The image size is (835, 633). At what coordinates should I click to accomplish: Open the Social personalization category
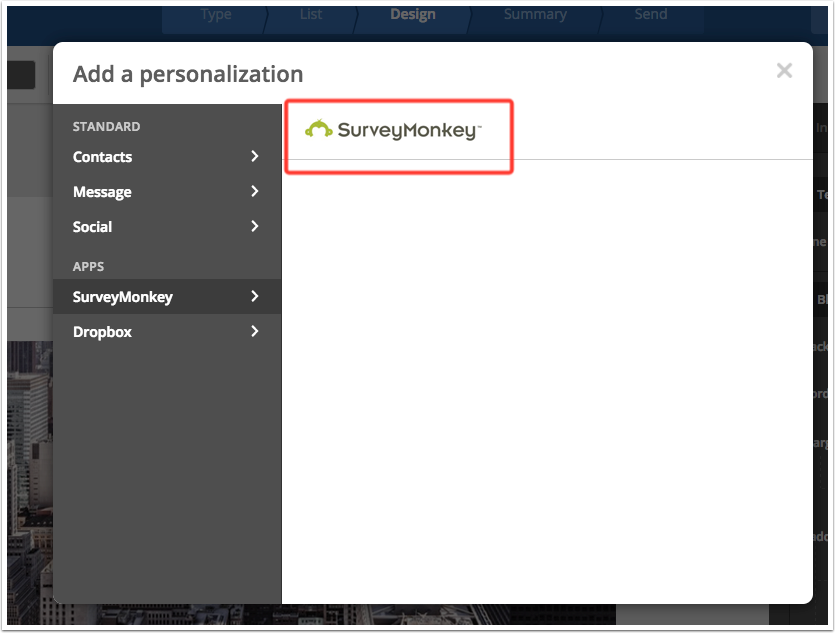click(167, 227)
